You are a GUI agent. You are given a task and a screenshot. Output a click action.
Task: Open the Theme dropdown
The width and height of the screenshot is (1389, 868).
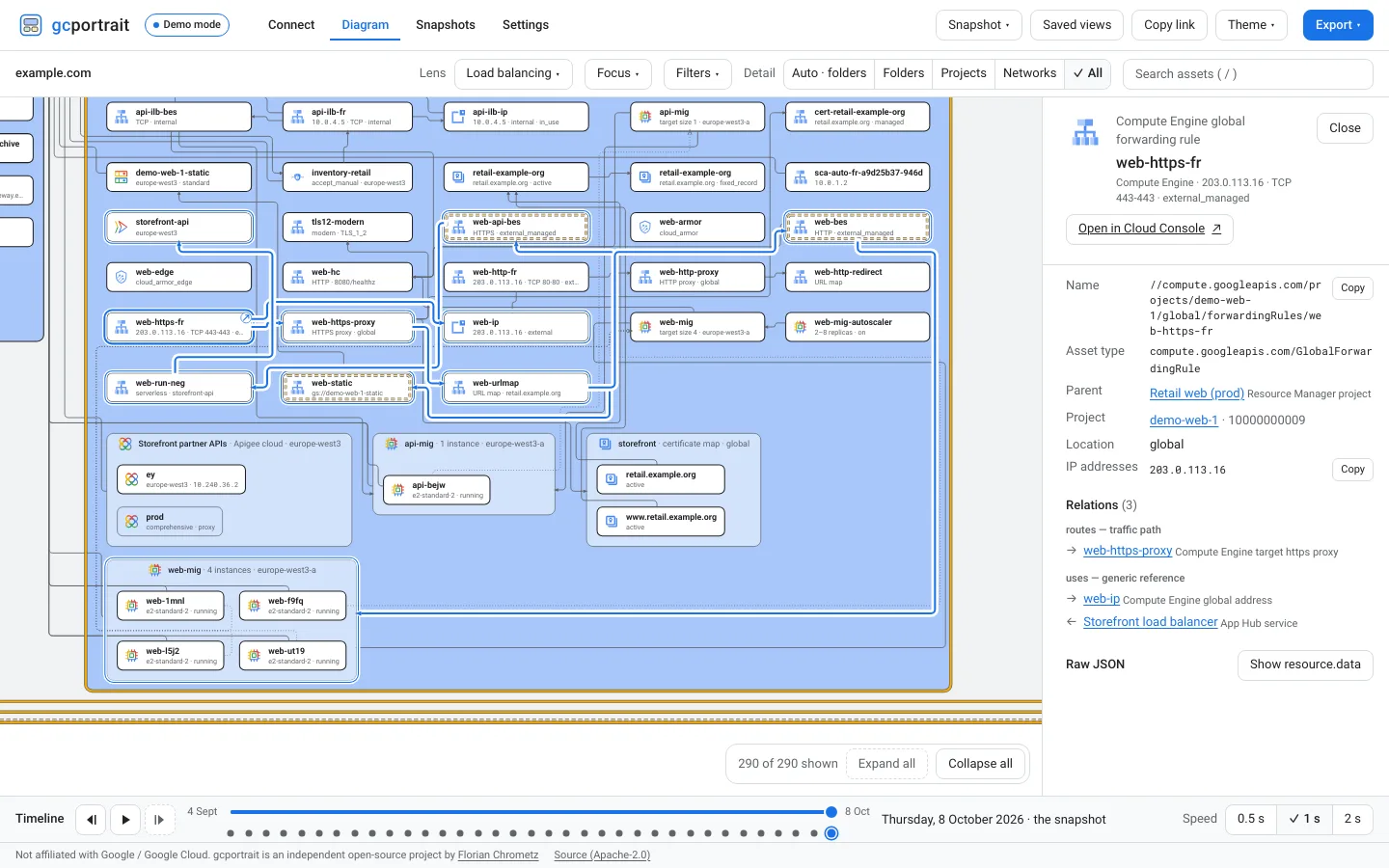(x=1251, y=25)
